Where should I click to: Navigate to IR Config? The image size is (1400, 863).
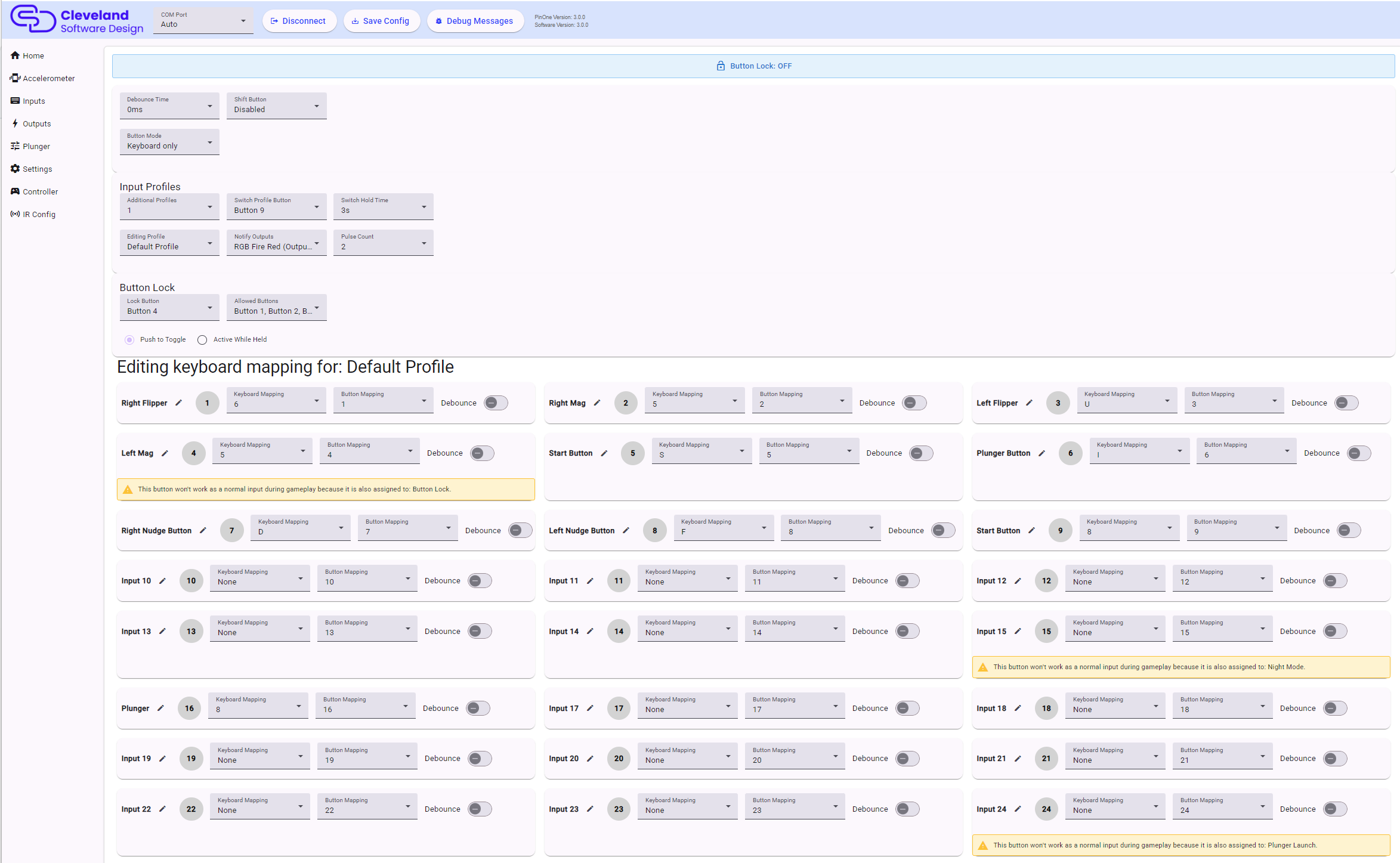click(x=33, y=214)
